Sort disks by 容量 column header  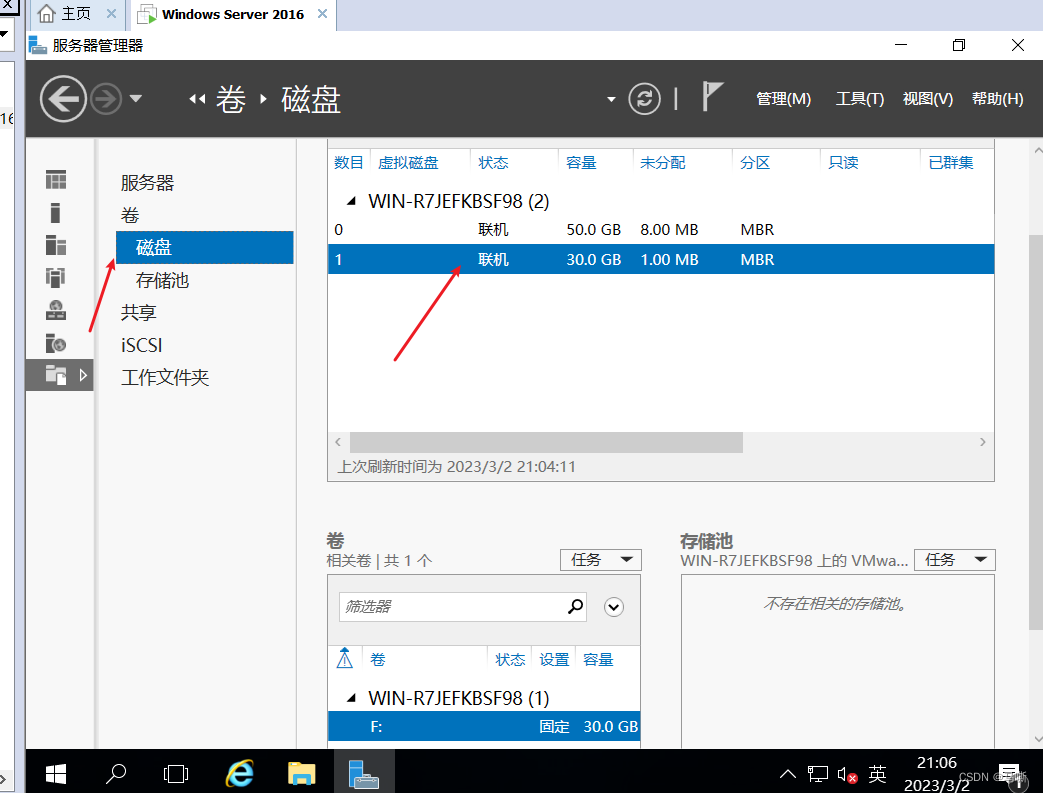click(581, 162)
